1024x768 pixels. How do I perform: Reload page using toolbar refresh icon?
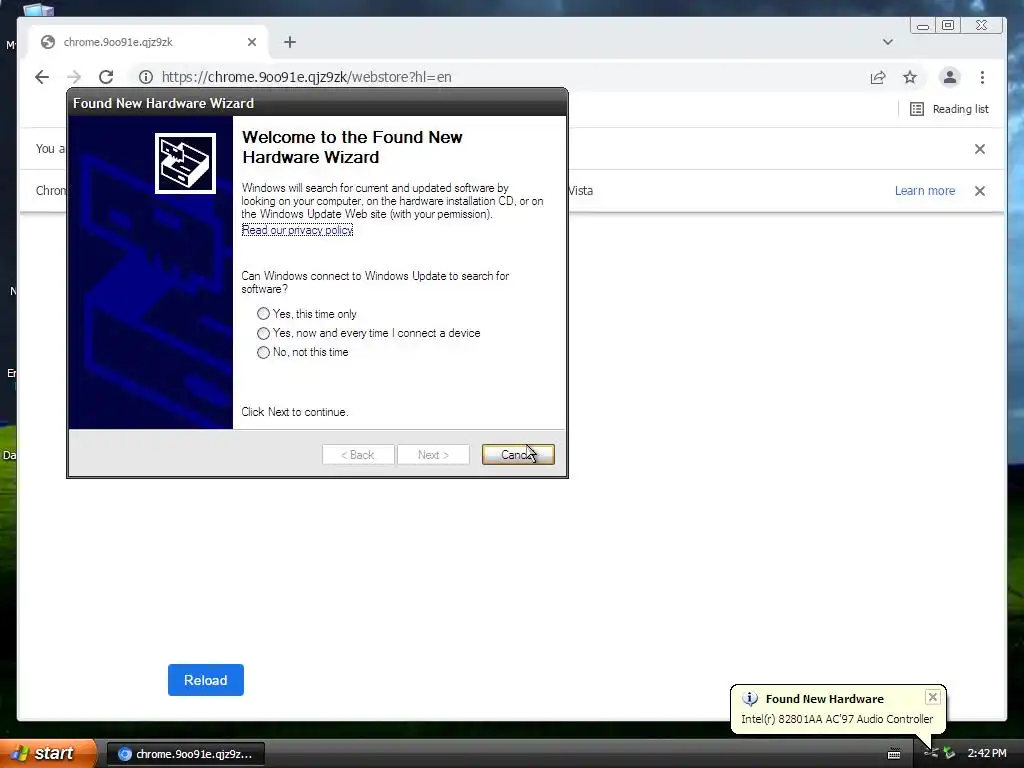(x=106, y=77)
